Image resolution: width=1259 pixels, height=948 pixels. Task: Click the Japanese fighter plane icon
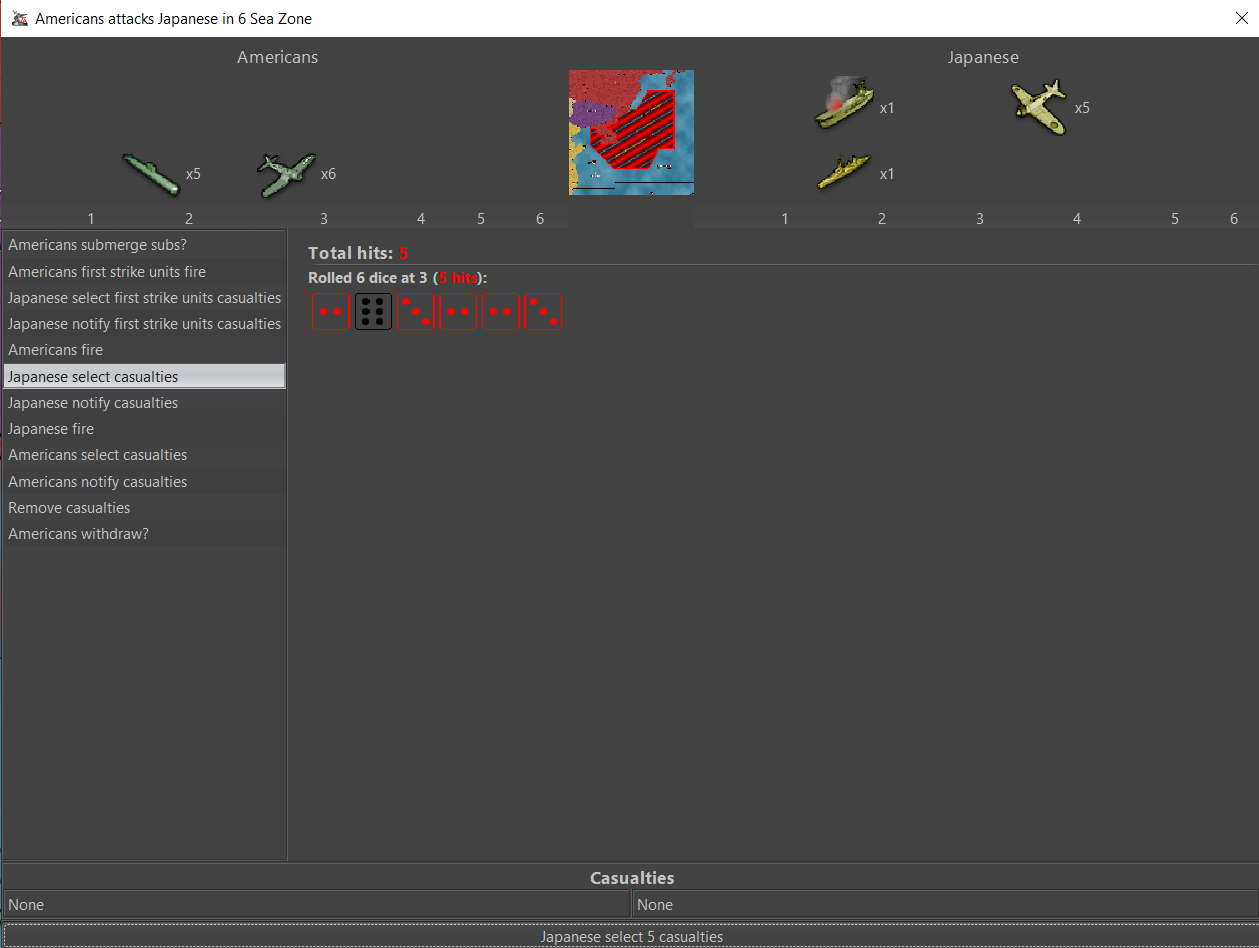1039,107
